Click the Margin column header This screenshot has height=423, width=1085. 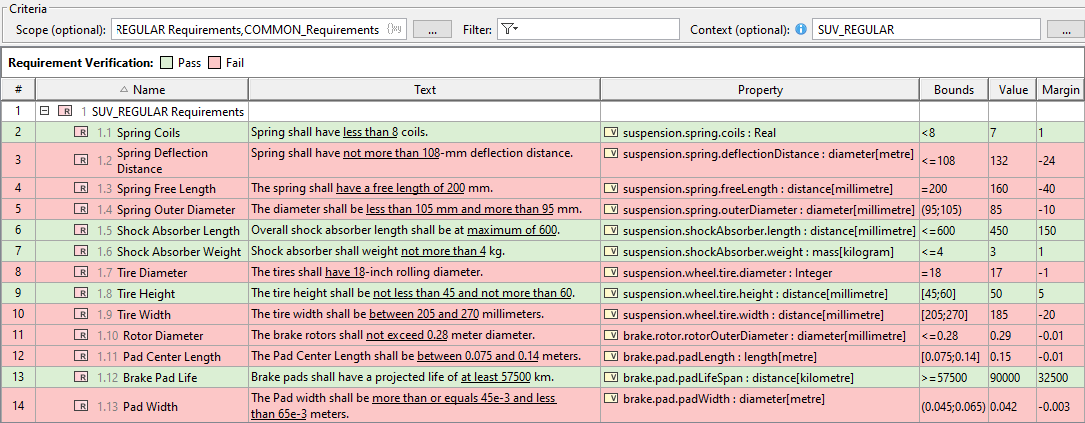click(x=1059, y=90)
